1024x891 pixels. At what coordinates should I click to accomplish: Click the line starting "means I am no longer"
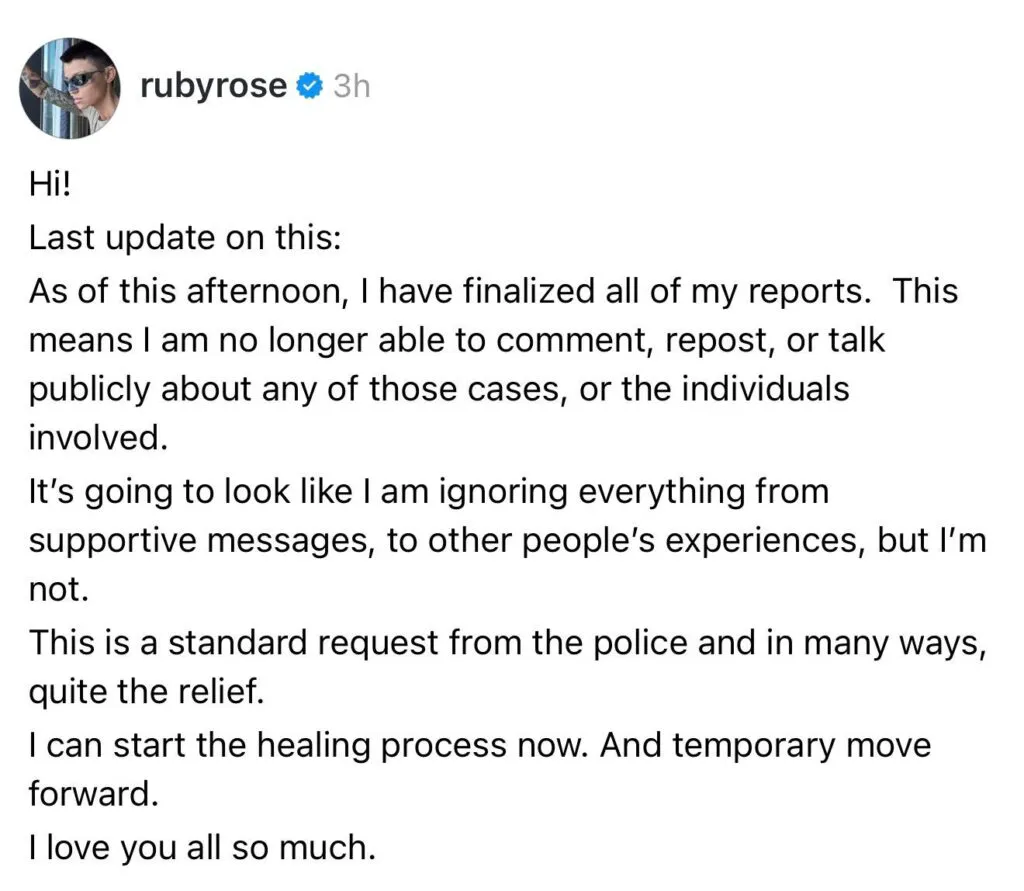(x=457, y=340)
